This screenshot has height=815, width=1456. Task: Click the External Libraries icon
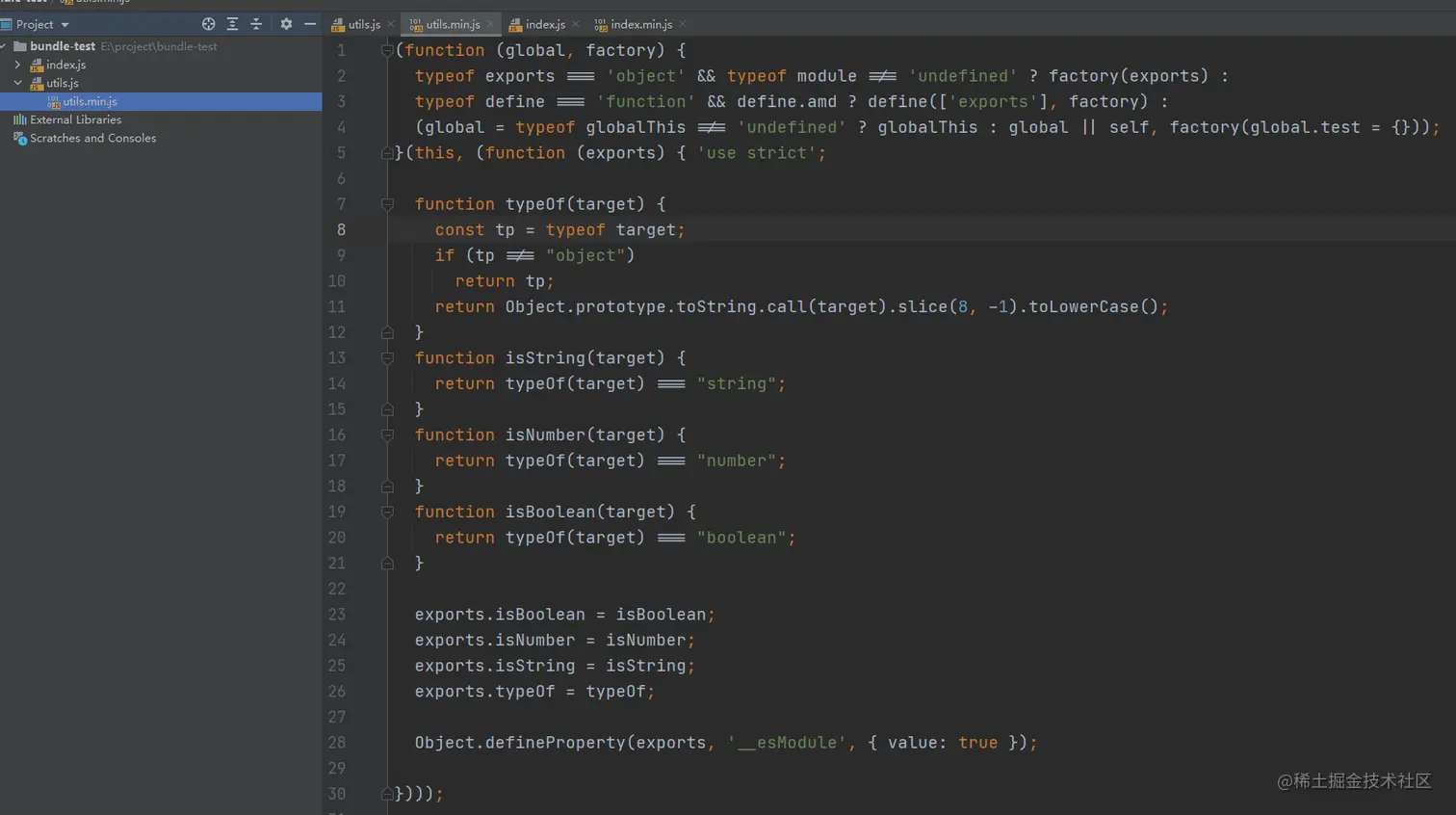[x=19, y=119]
